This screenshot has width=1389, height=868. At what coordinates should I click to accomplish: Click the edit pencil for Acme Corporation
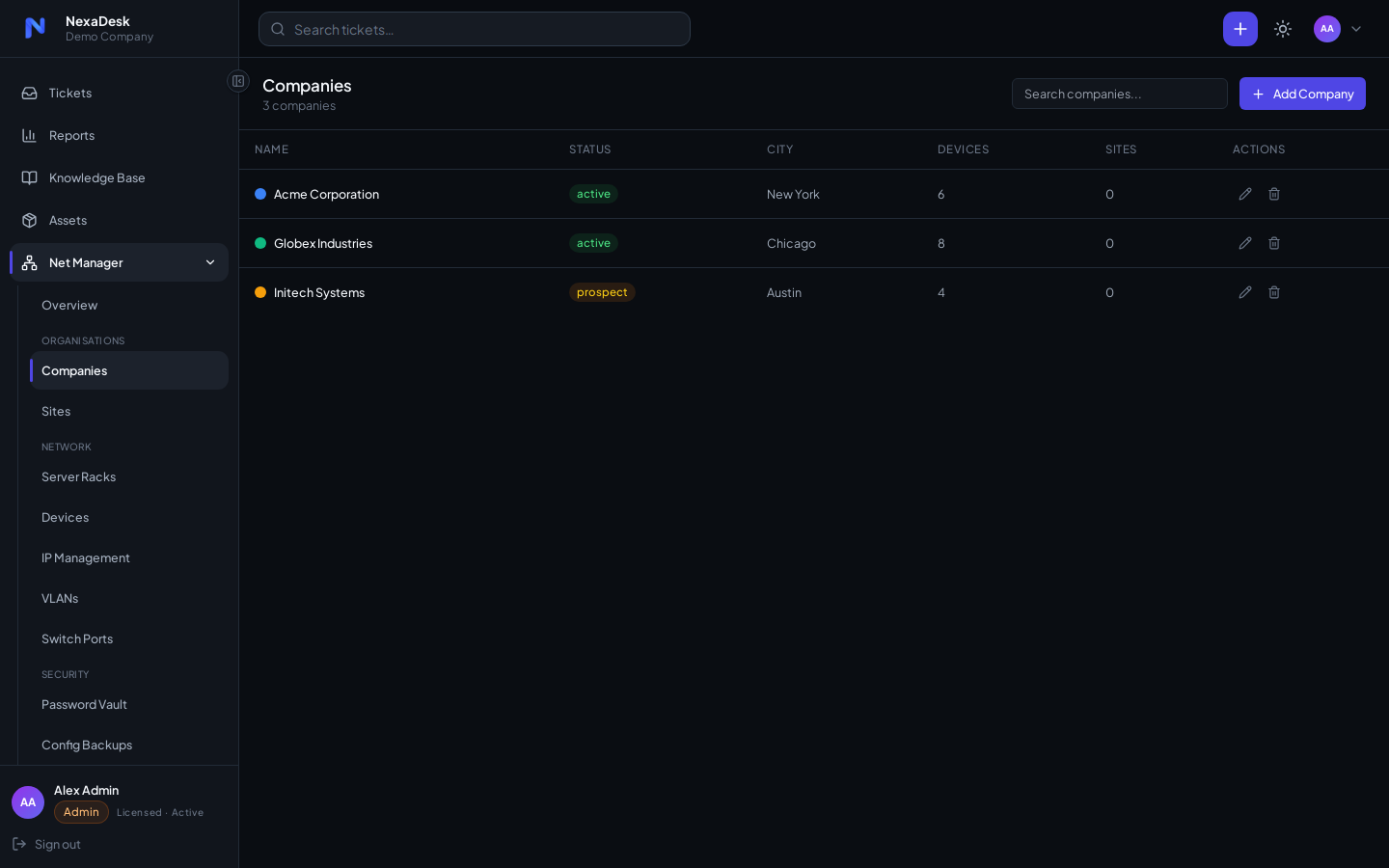tap(1245, 194)
